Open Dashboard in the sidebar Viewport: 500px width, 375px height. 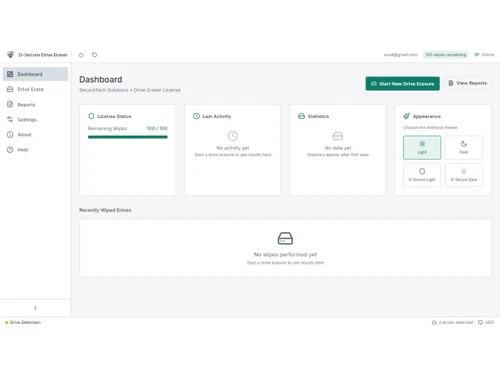pos(35,74)
